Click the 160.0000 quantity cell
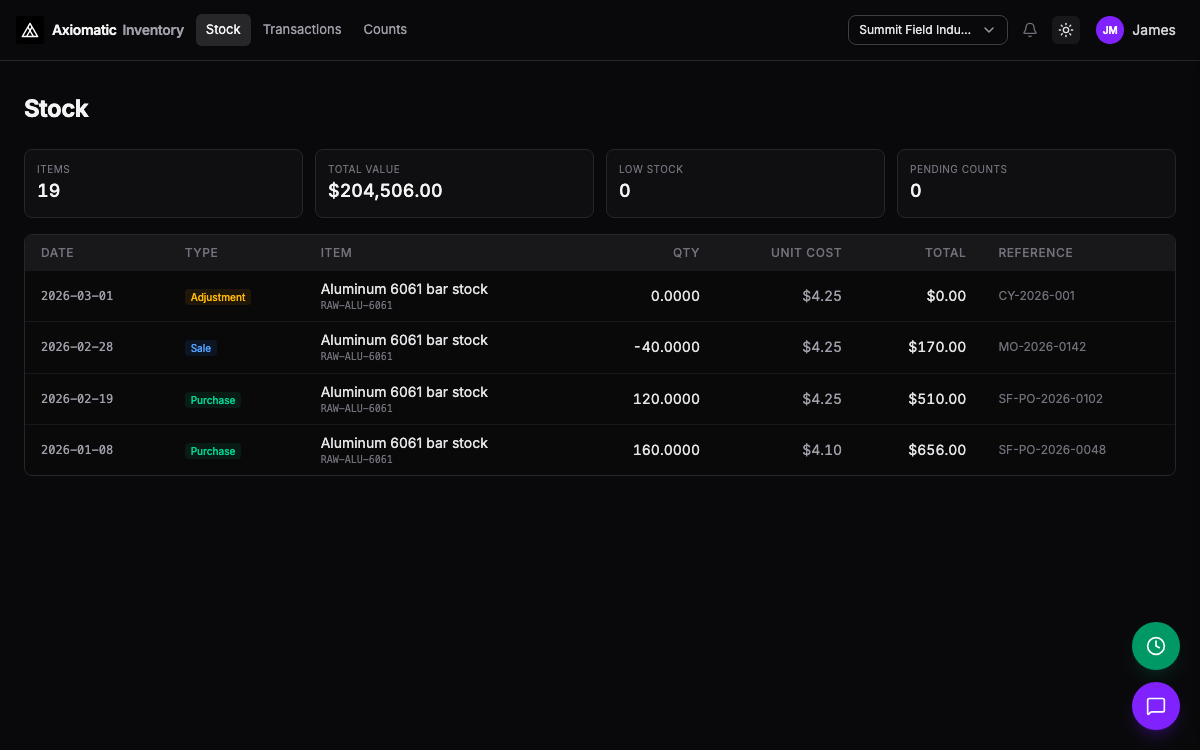Viewport: 1200px width, 750px height. pyautogui.click(x=667, y=450)
